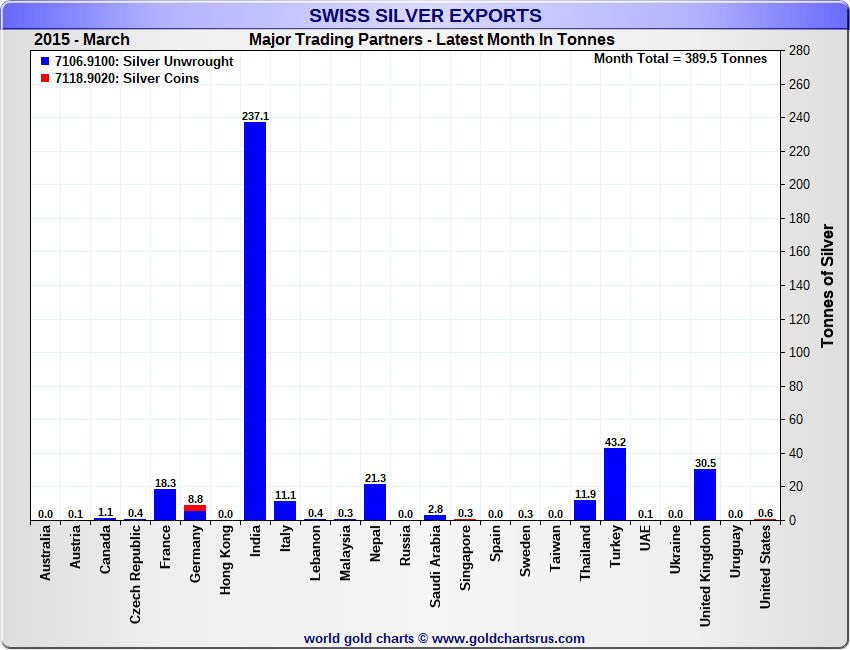Click the SWISS SILVER EXPORTS title

point(425,16)
